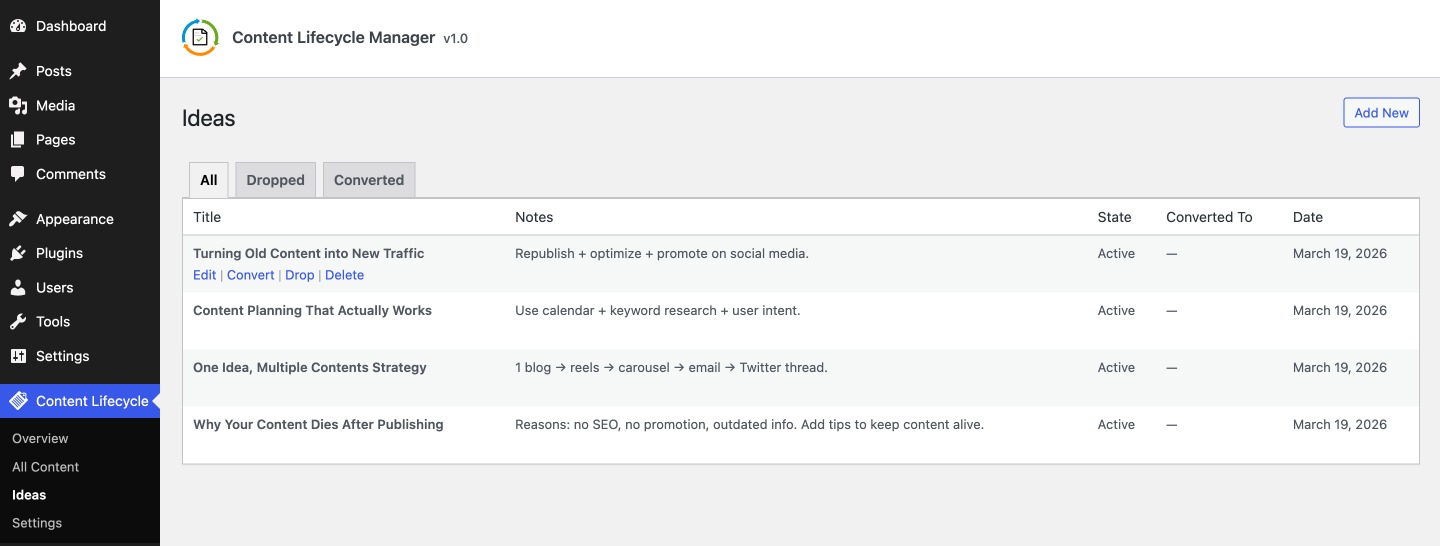The height and width of the screenshot is (546, 1440).
Task: Open idea One Idea, Multiple Contents Strategy
Action: click(x=310, y=367)
